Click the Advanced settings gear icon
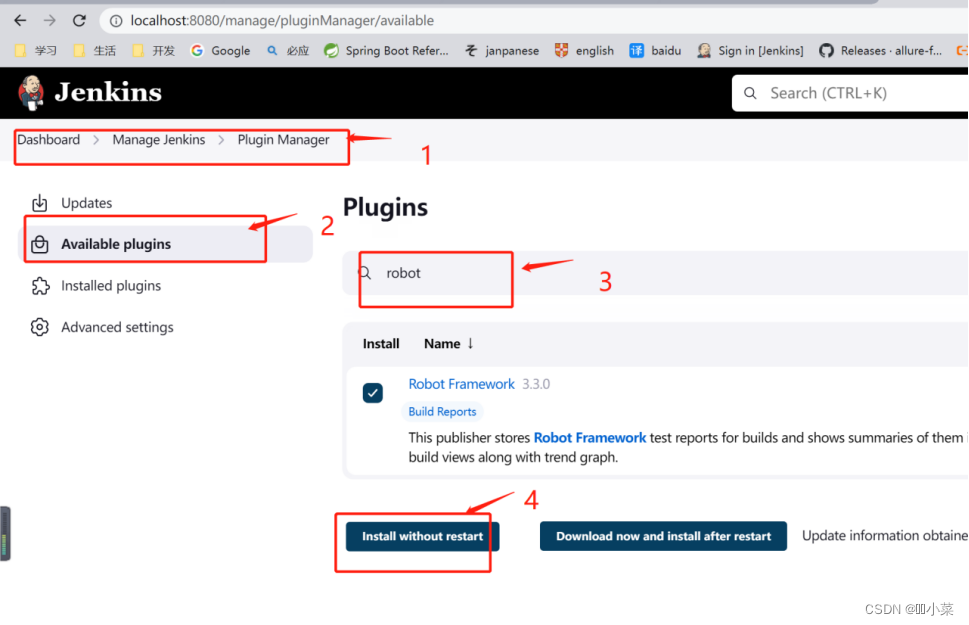Screen dimensions: 969x625 (x=38, y=327)
